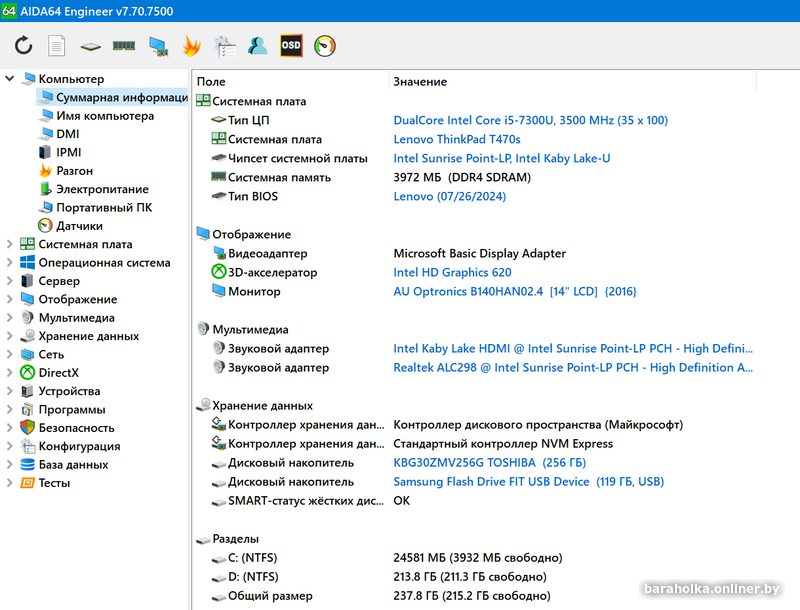Image resolution: width=800 pixels, height=610 pixels.
Task: Click the Хранение данных section heading in details
Action: [262, 405]
